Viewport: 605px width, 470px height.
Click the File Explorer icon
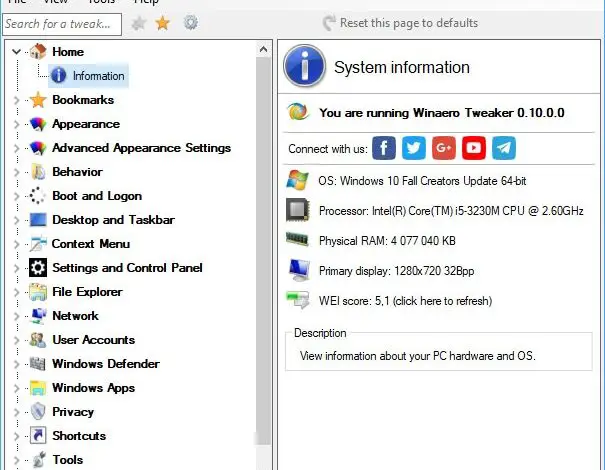click(x=38, y=292)
